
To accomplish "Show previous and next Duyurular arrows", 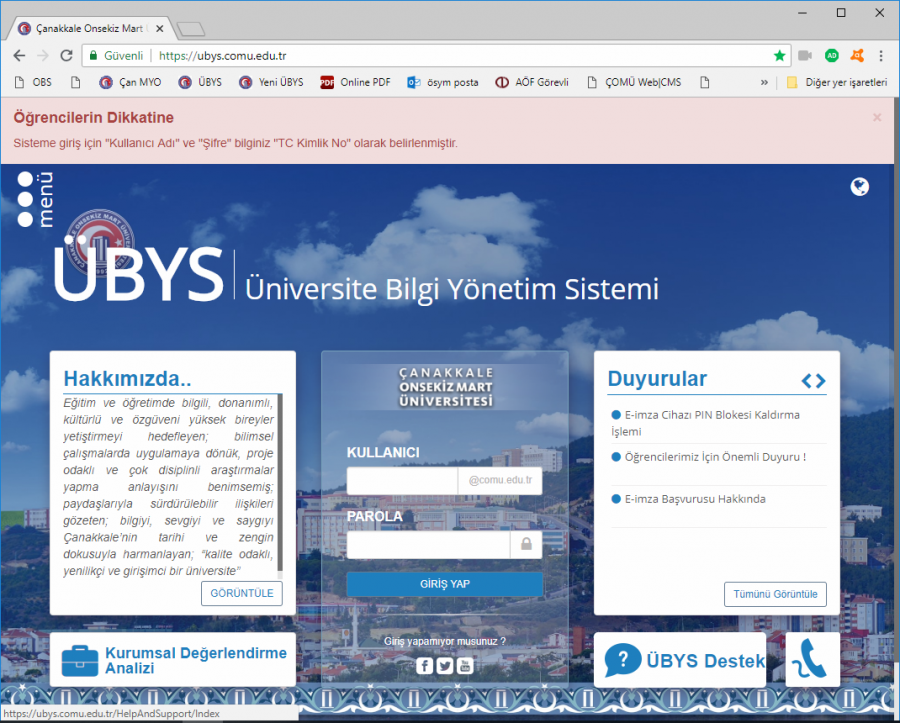I will pyautogui.click(x=814, y=380).
